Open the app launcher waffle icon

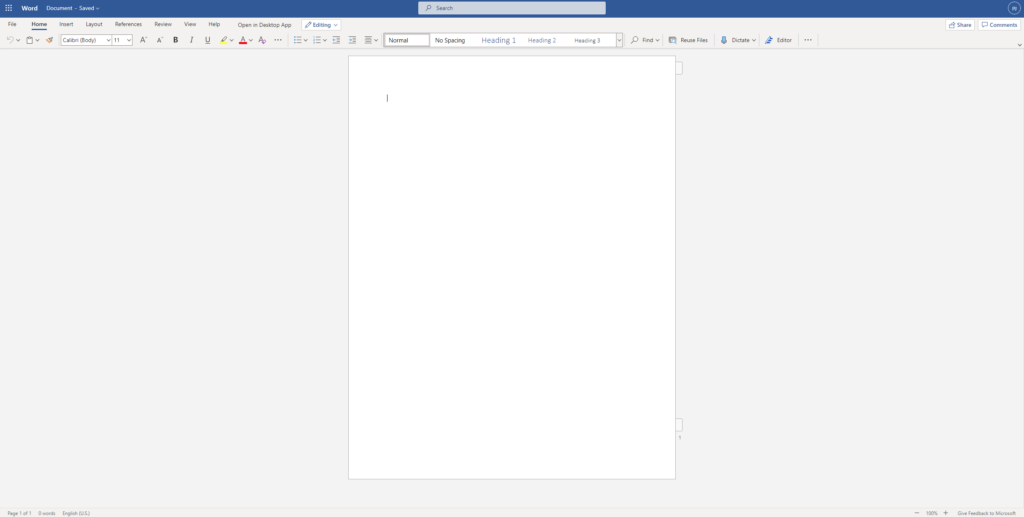[x=8, y=8]
